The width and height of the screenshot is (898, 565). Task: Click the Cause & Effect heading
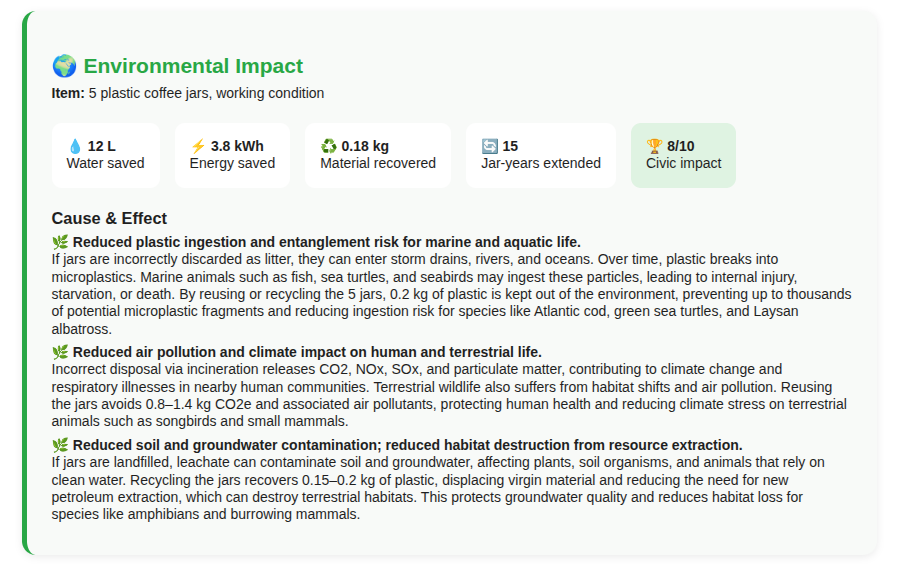109,218
